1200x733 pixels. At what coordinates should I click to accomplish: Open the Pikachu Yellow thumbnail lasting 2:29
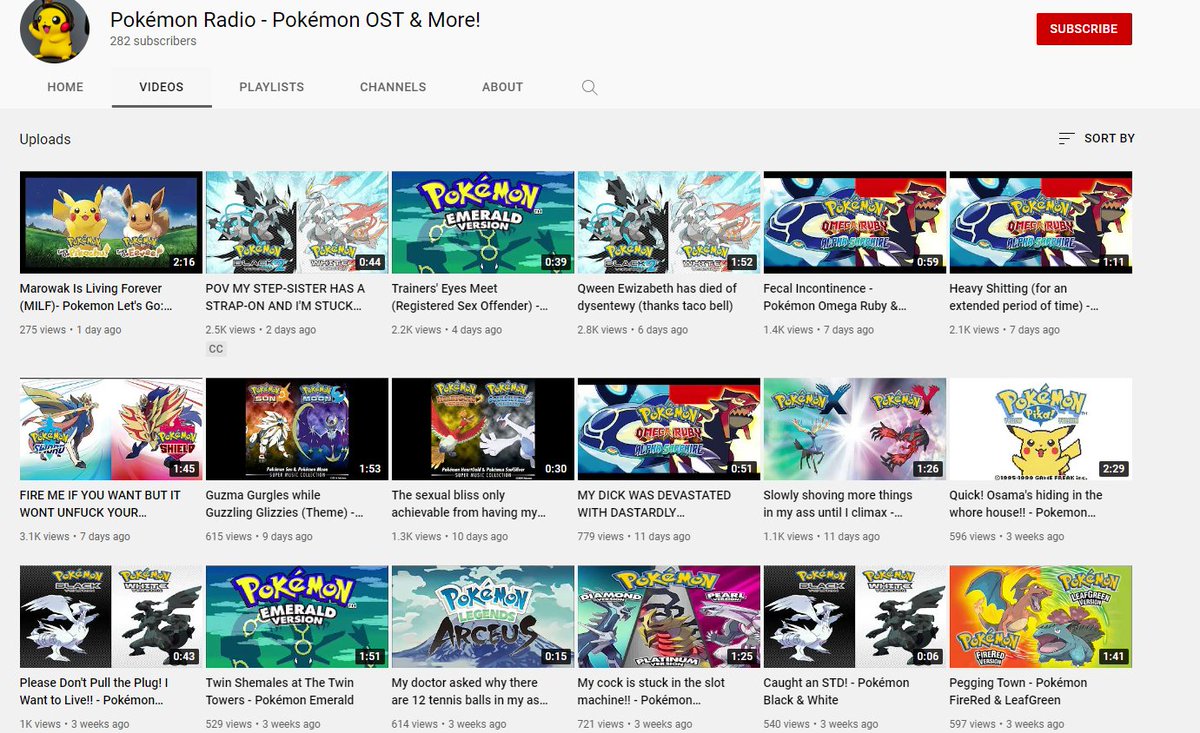click(1041, 430)
